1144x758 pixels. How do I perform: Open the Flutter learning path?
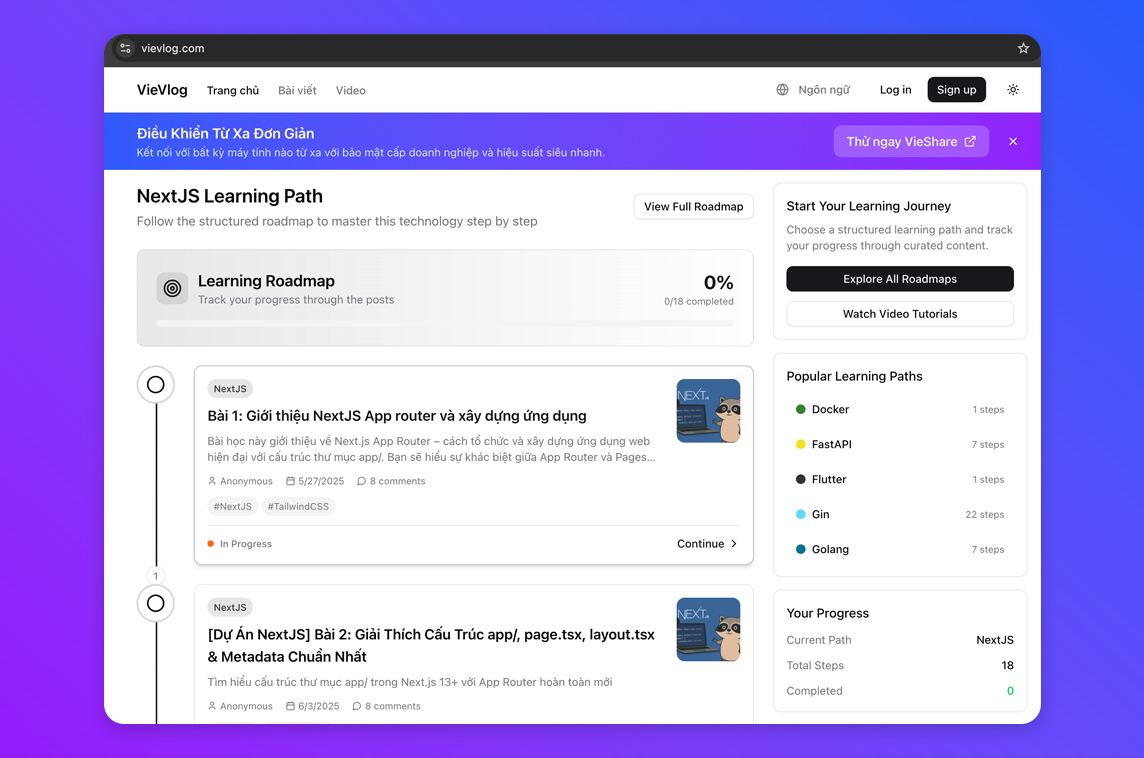point(900,479)
